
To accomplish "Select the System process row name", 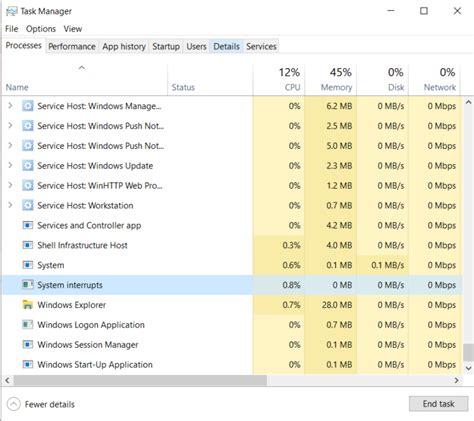I will (x=51, y=265).
